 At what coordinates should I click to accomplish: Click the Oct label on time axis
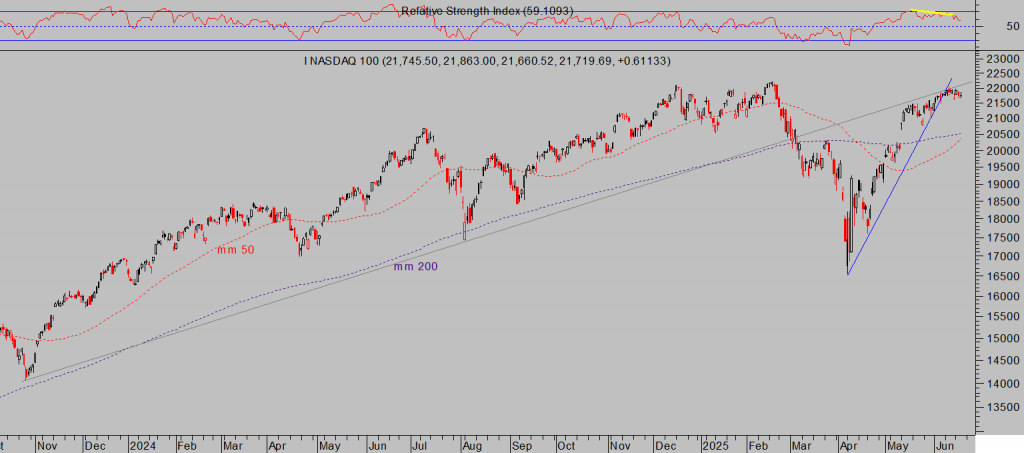point(566,445)
